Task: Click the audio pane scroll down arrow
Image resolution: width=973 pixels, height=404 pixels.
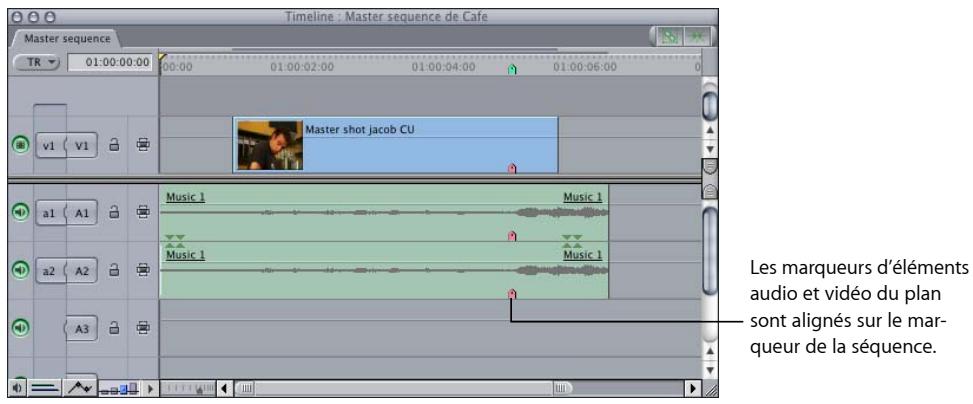Action: [x=710, y=370]
